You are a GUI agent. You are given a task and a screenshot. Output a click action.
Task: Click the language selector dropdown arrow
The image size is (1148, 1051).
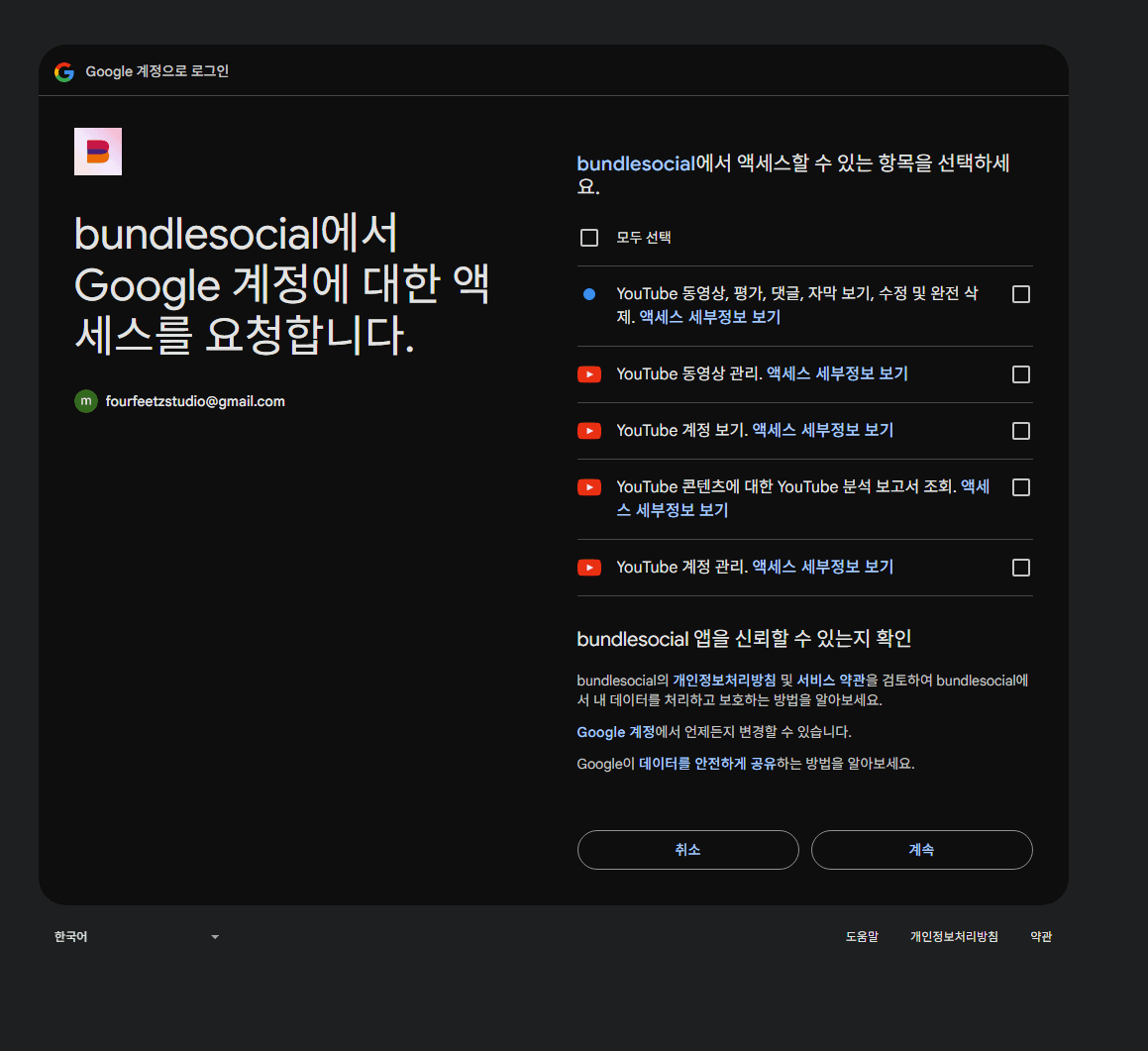[215, 937]
